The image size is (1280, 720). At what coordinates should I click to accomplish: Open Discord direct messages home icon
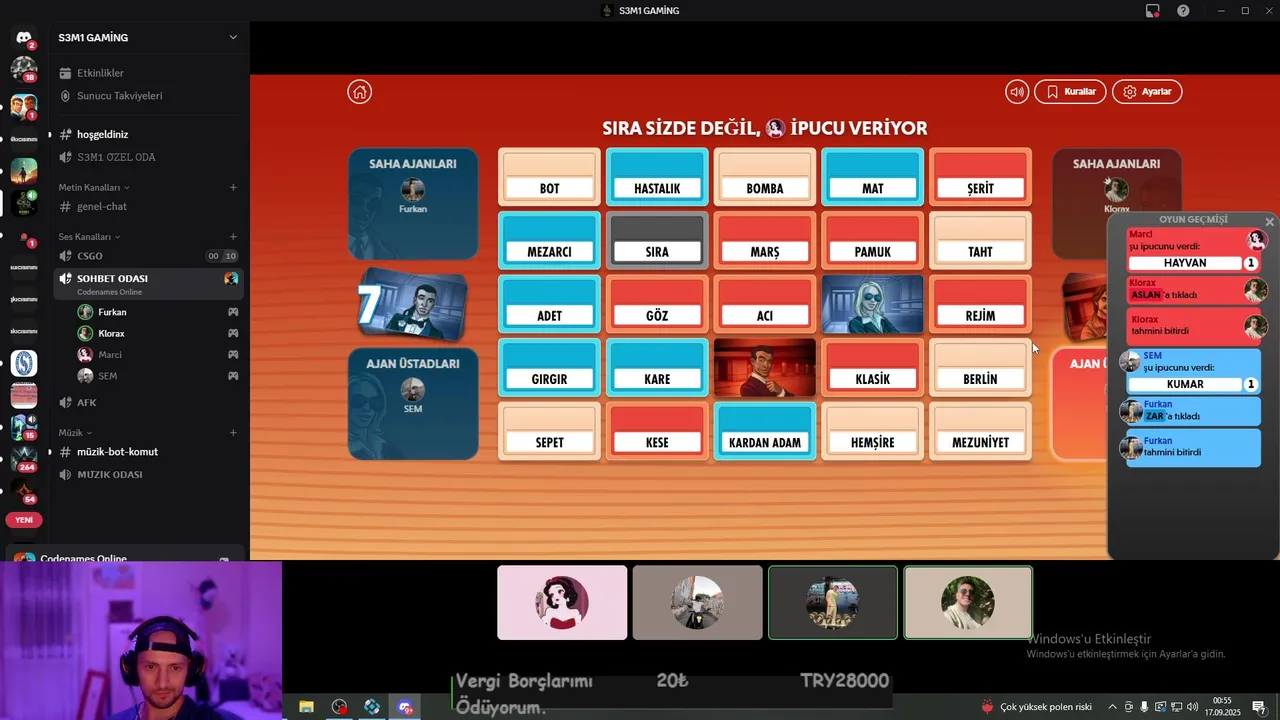pos(23,37)
